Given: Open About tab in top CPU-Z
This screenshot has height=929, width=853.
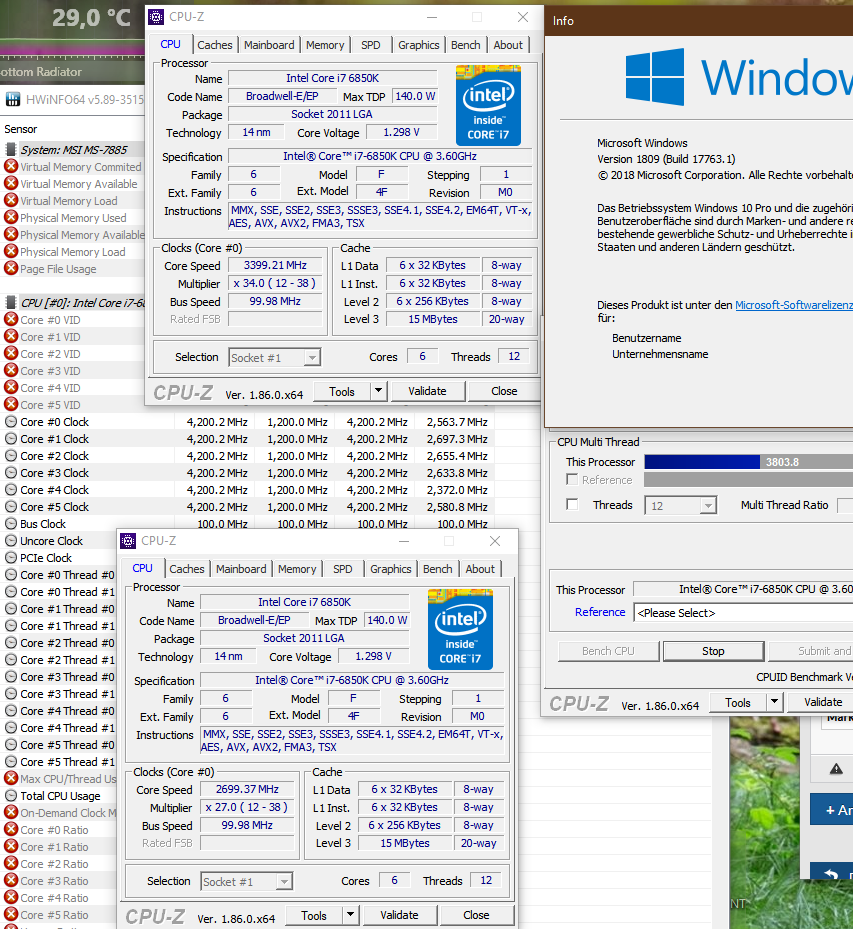Looking at the screenshot, I should tap(508, 45).
